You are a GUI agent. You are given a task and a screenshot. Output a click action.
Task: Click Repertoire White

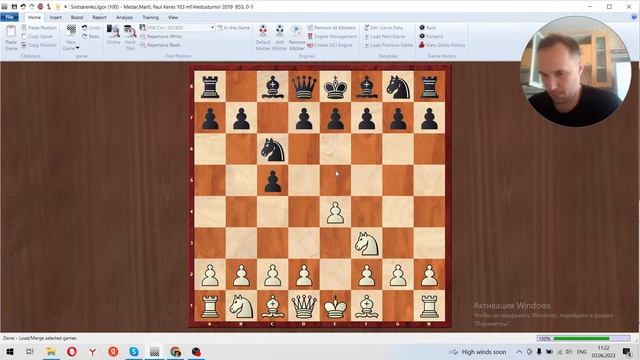click(x=161, y=36)
